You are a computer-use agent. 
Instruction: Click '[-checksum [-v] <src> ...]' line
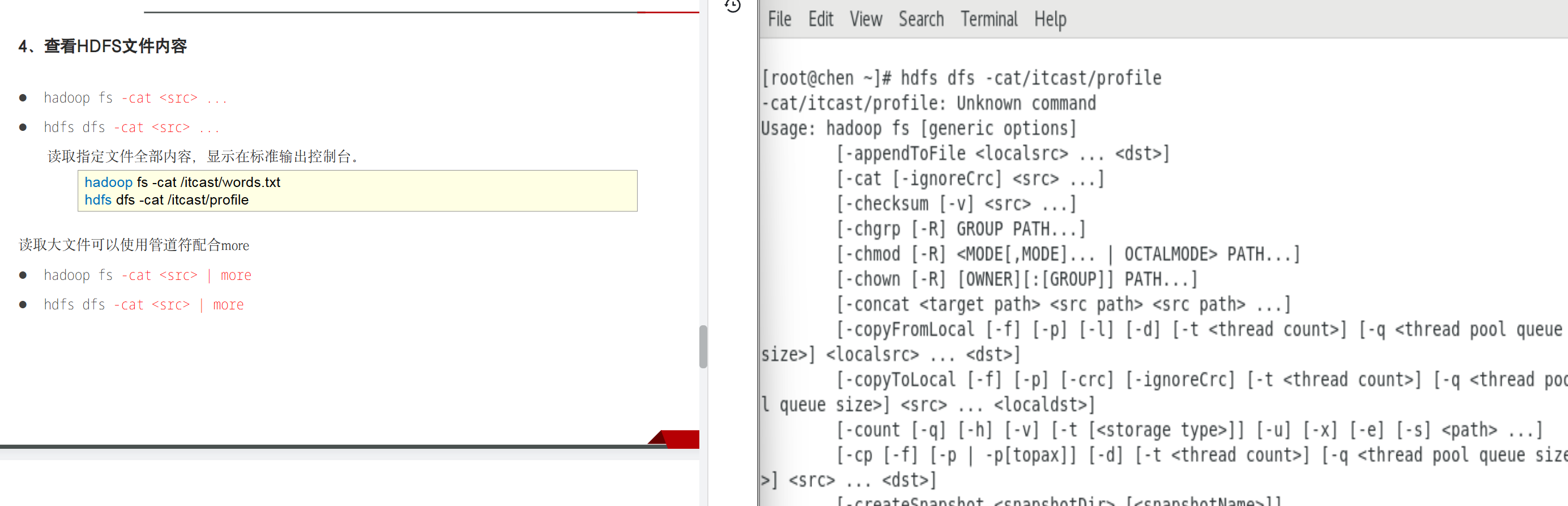956,204
